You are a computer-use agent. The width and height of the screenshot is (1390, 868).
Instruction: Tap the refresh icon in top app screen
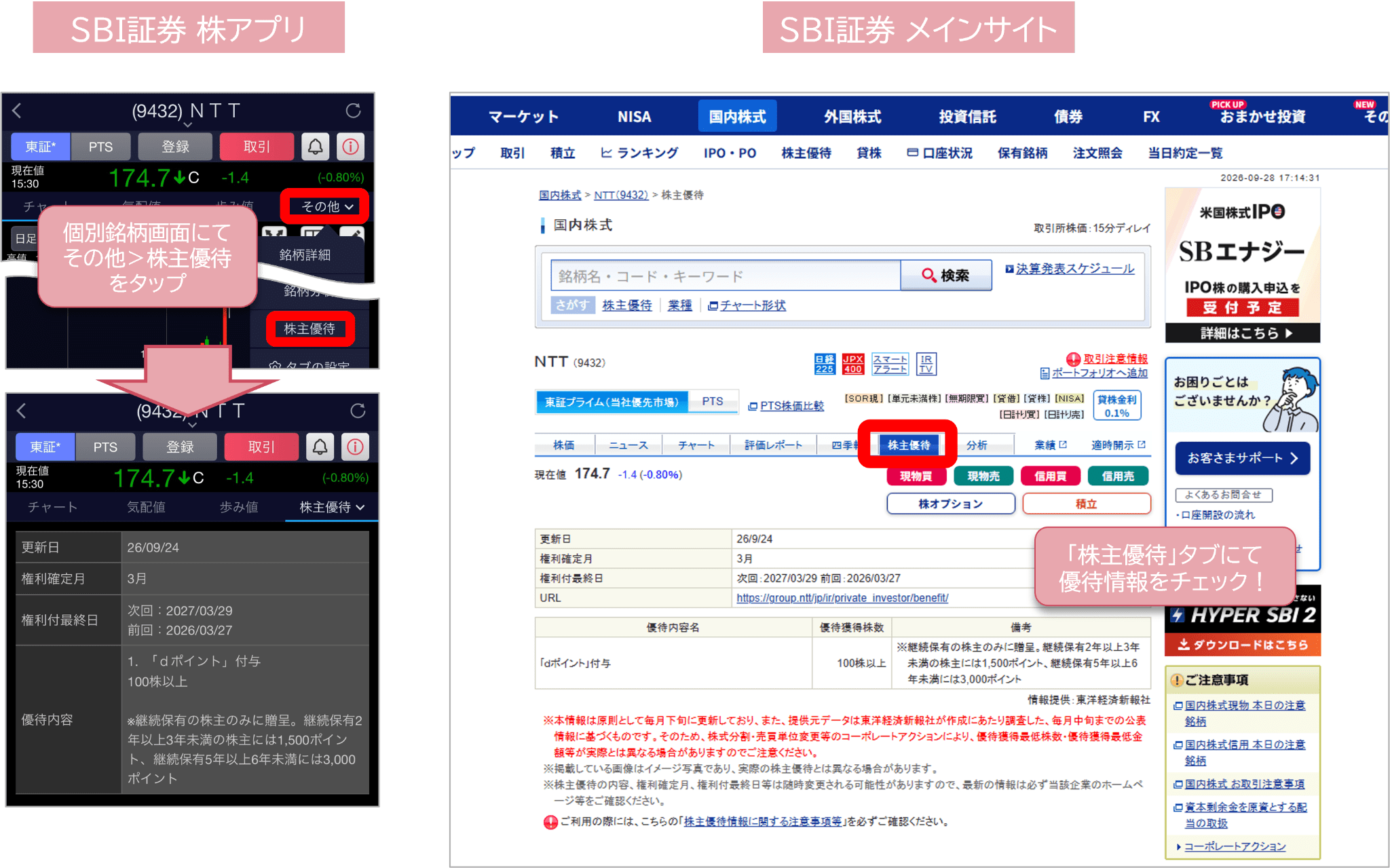tap(353, 111)
